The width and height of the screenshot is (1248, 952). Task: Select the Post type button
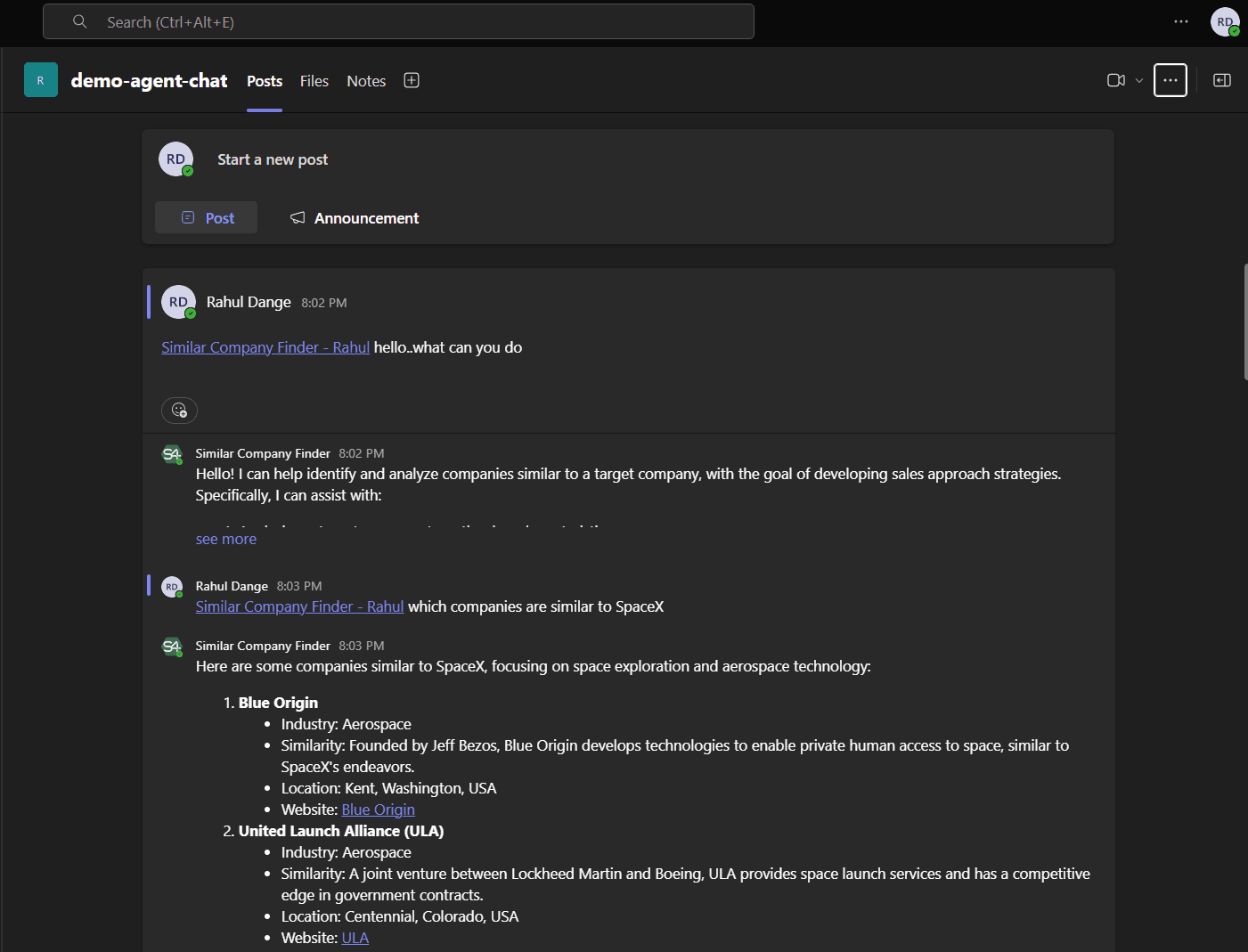tap(207, 218)
